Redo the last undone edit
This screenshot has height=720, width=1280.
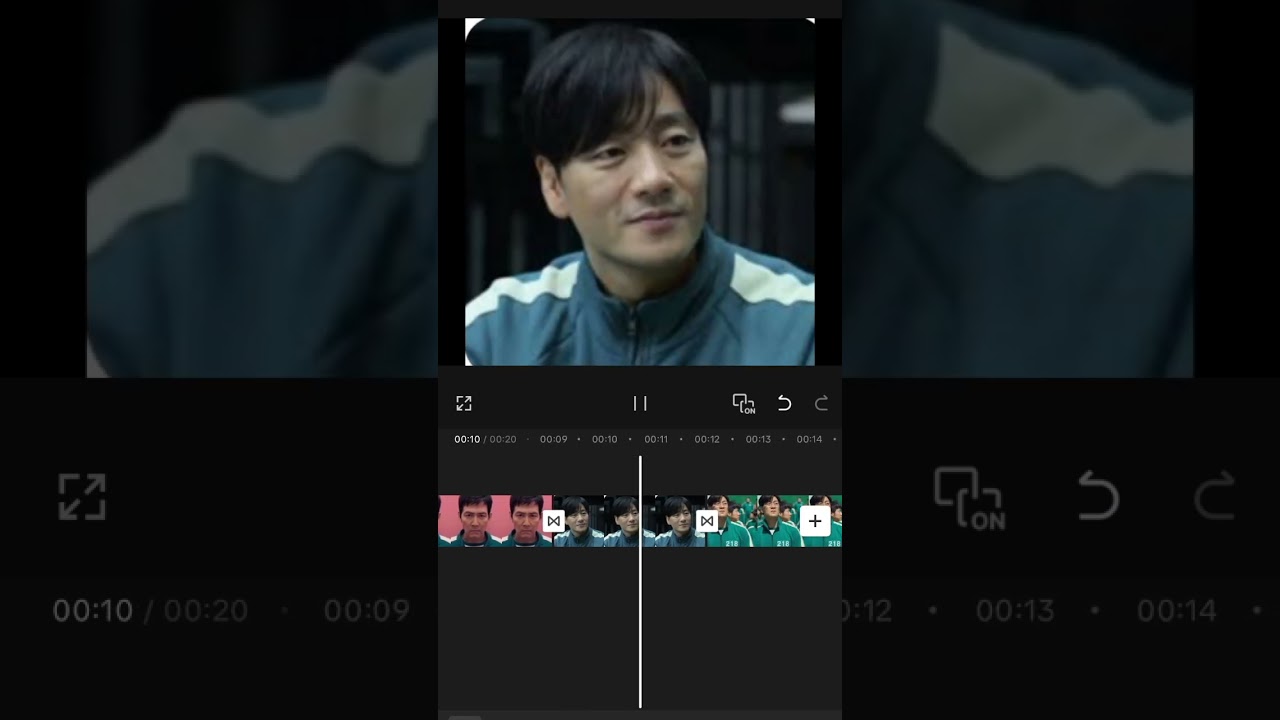click(821, 403)
